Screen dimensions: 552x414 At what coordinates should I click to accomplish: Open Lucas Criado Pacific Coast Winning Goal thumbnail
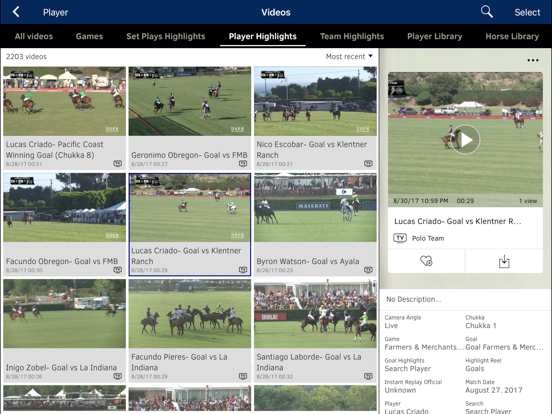(64, 101)
